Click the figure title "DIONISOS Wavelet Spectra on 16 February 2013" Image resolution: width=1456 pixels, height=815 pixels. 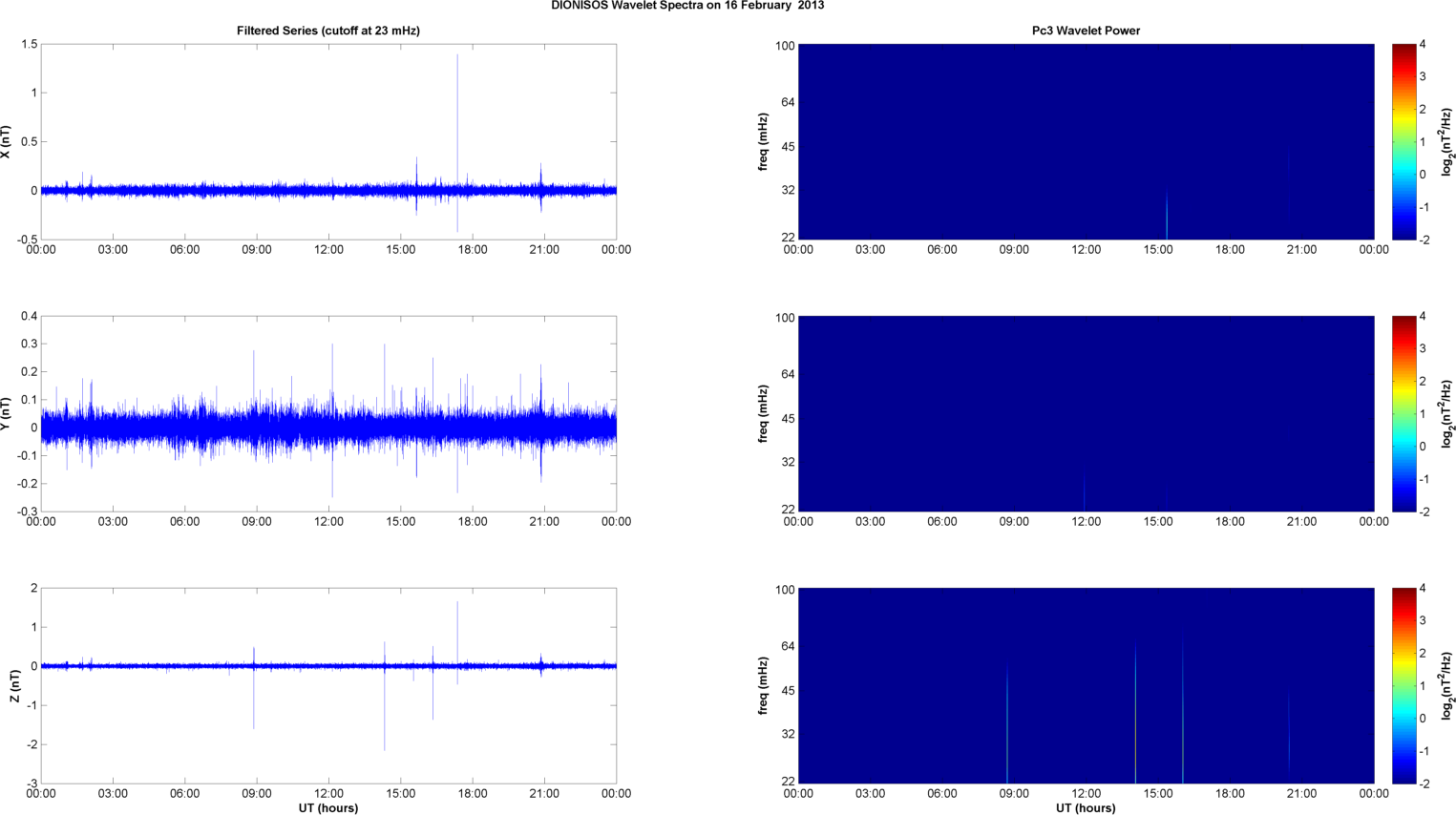(687, 6)
